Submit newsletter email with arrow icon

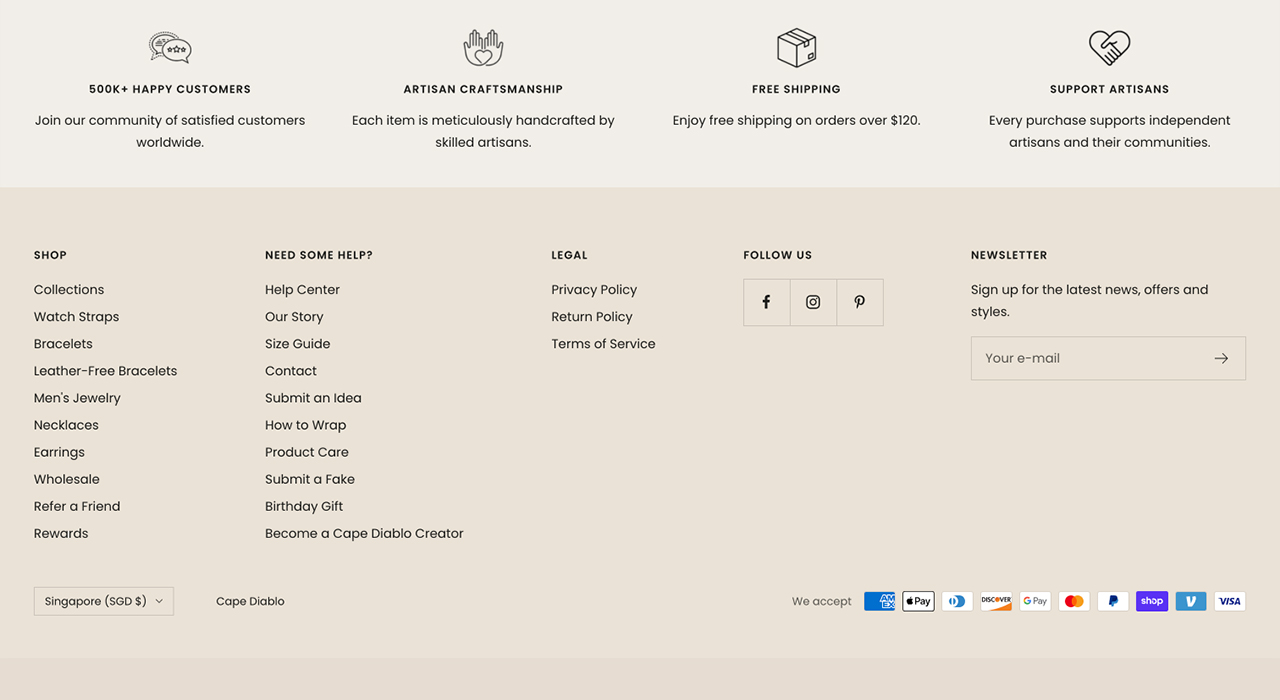[1221, 358]
